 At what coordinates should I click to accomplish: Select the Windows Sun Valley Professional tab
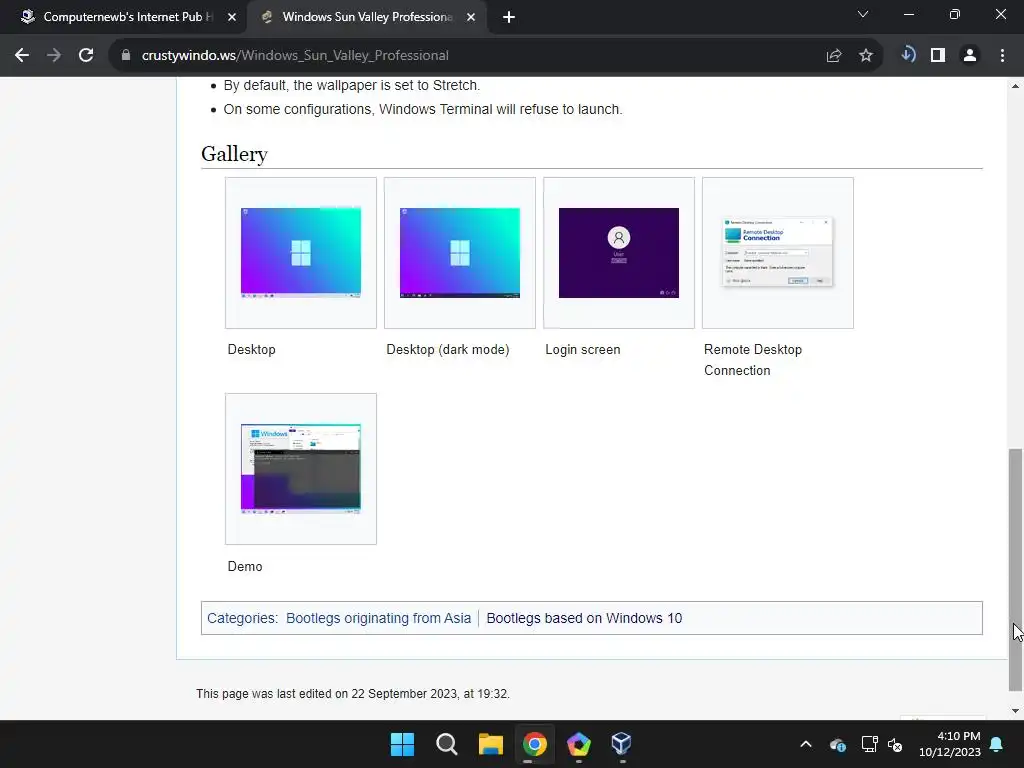click(366, 17)
